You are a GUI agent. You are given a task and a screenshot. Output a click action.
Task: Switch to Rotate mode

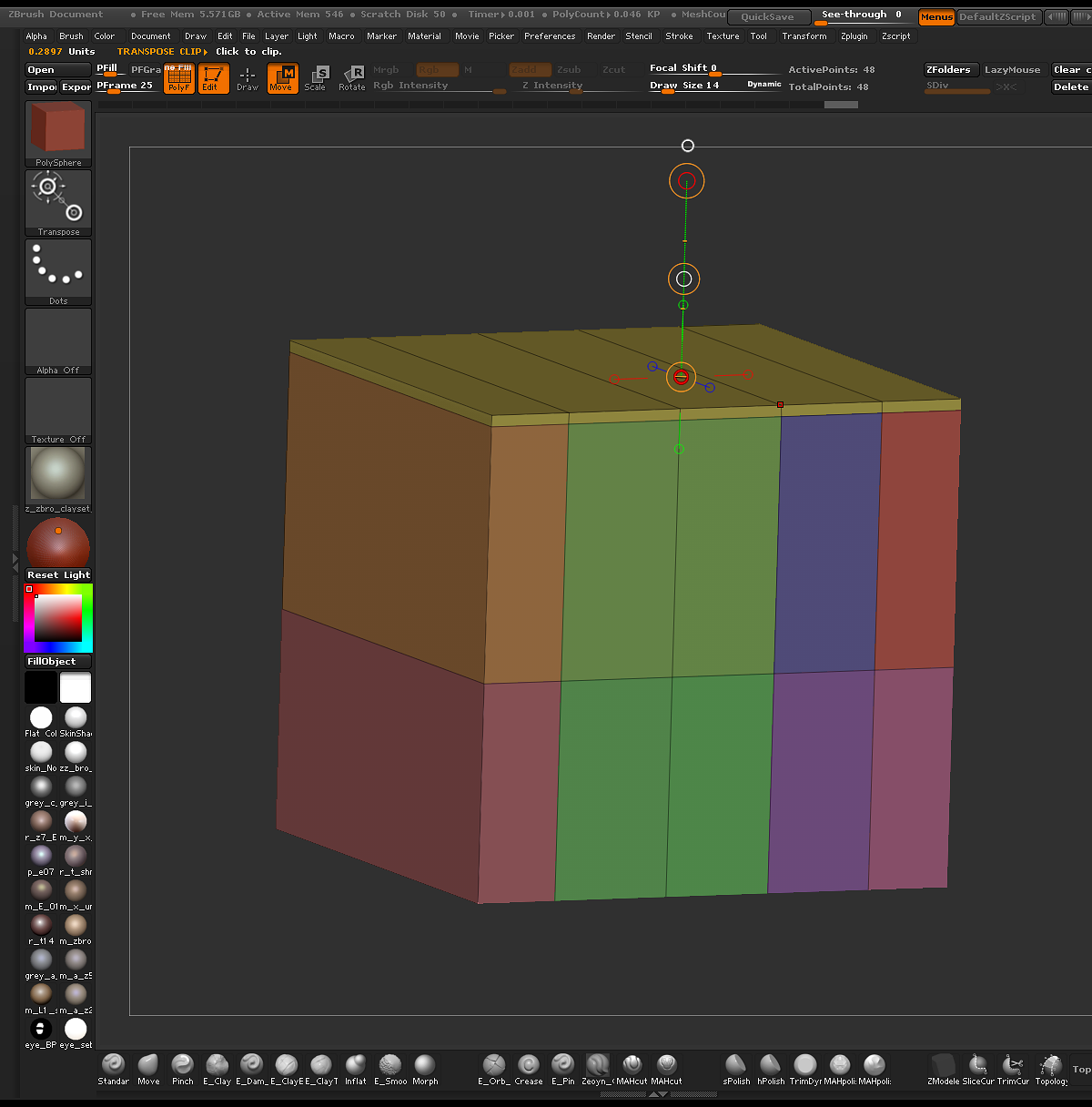[x=352, y=78]
